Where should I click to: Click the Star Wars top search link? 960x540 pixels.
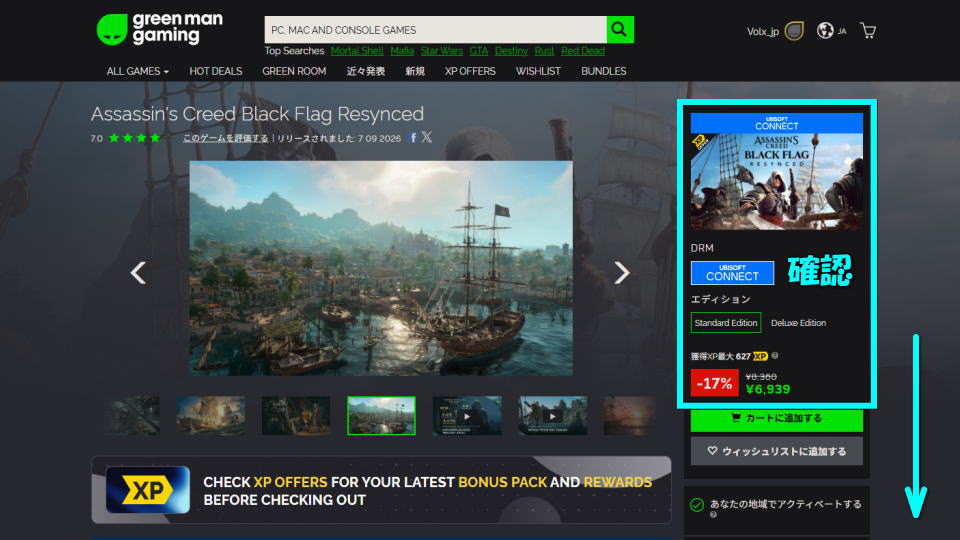point(441,51)
